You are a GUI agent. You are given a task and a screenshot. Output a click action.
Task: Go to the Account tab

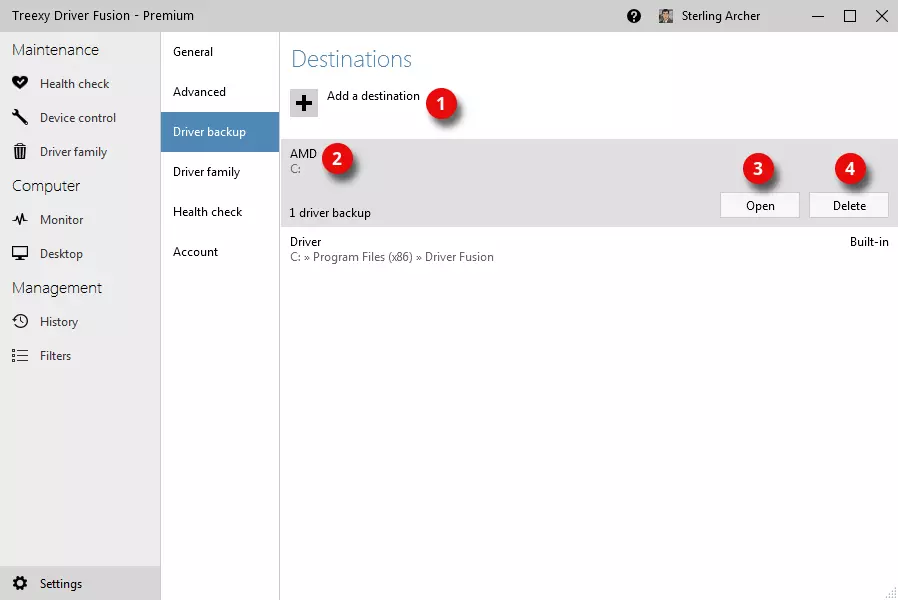220,252
